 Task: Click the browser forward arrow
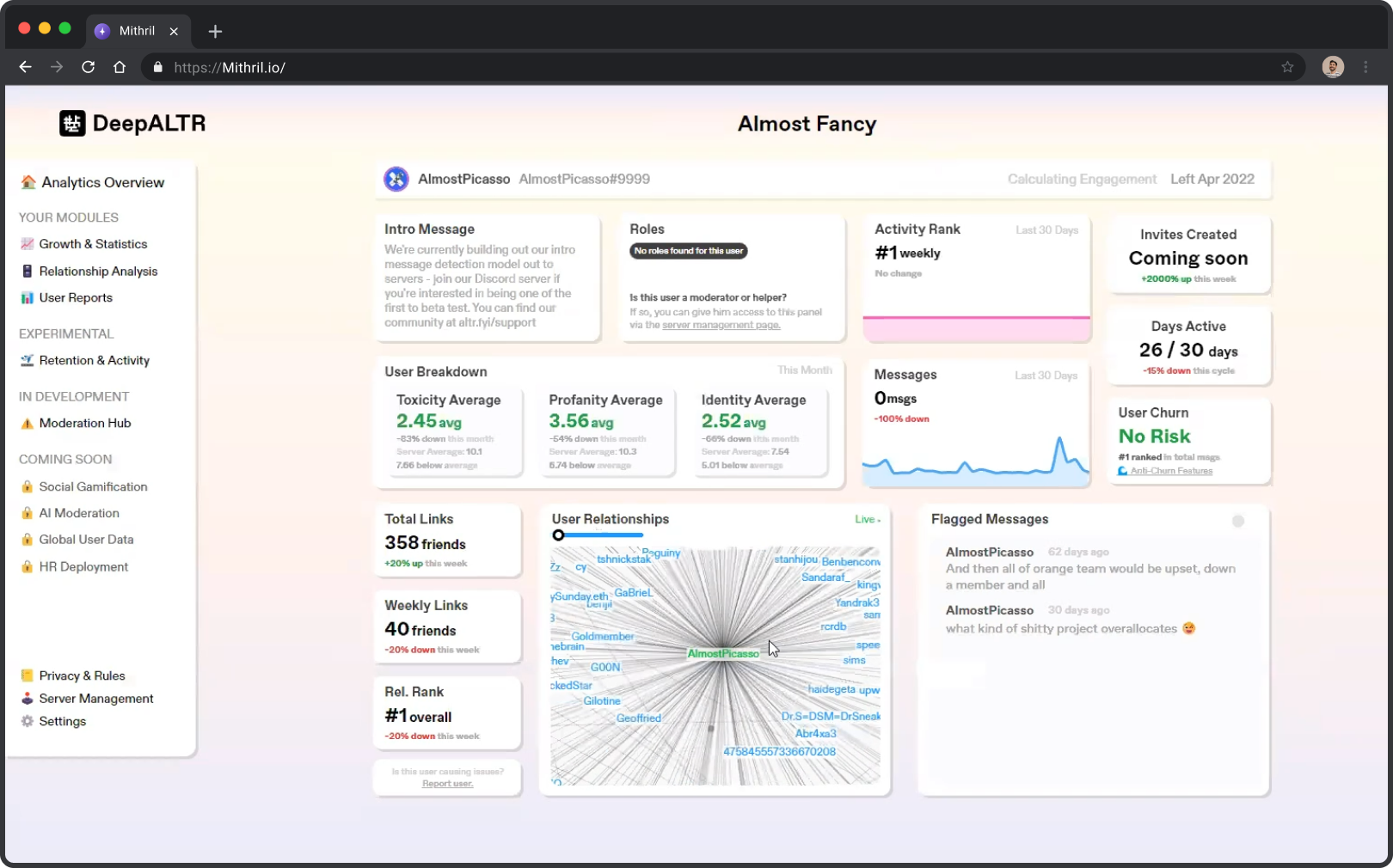click(x=57, y=67)
